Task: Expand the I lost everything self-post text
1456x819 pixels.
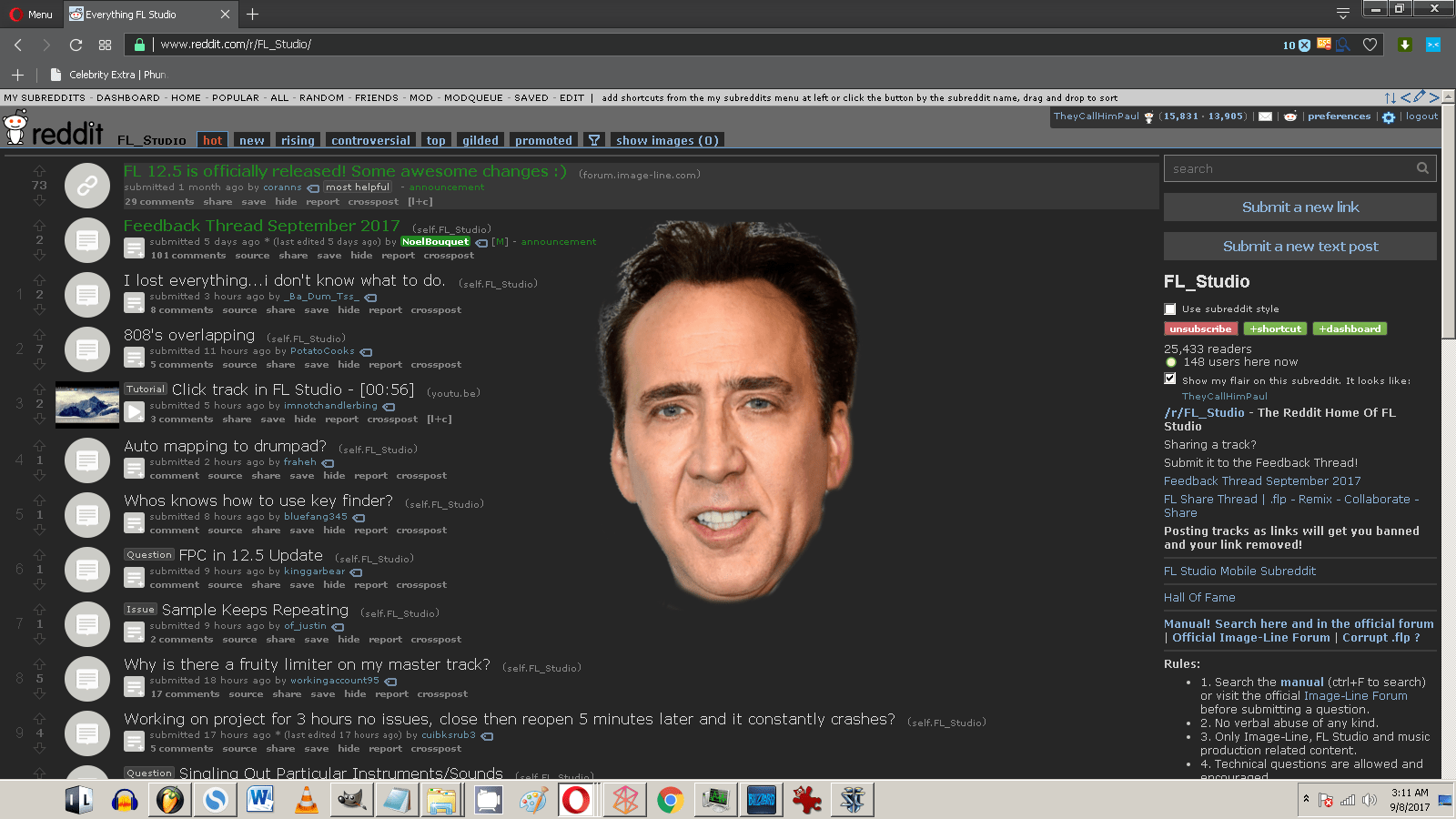Action: (x=134, y=302)
